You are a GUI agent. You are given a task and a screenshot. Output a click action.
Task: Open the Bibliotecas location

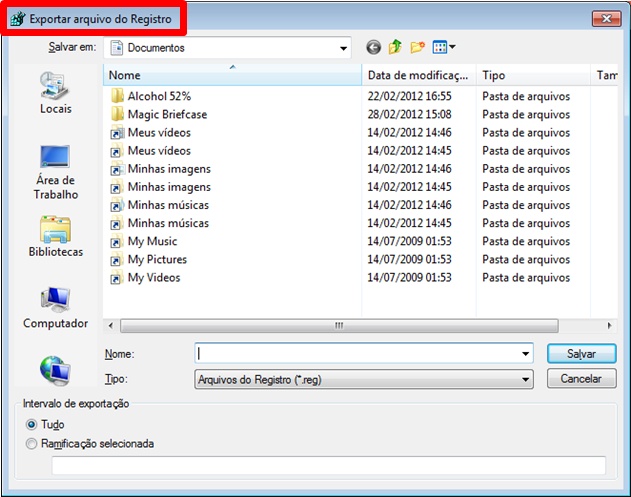56,237
